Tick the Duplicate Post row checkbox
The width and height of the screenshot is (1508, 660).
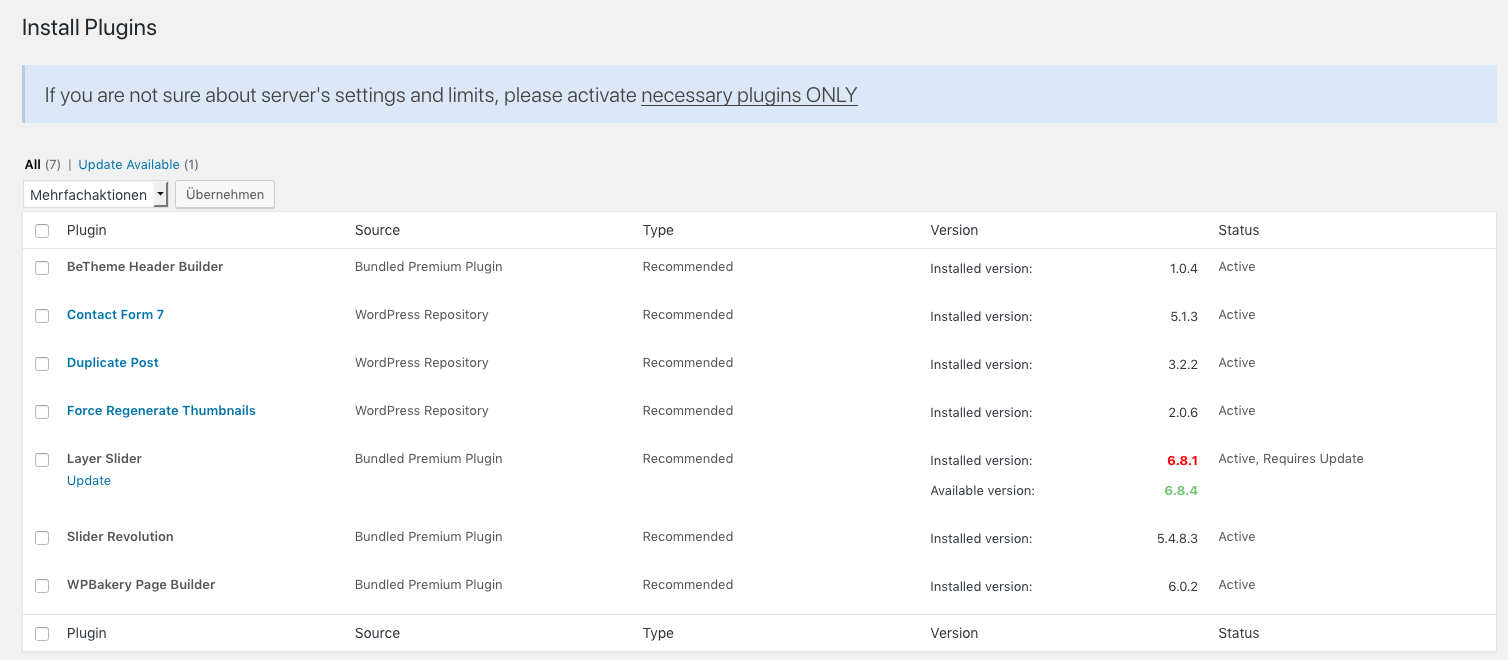tap(42, 364)
